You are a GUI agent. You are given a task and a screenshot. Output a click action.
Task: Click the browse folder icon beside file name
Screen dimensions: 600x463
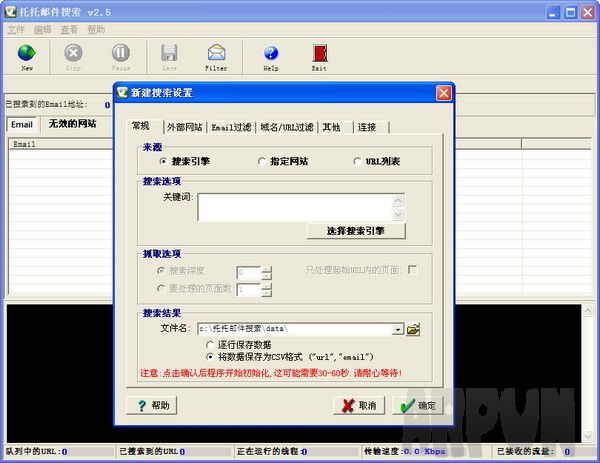[x=413, y=328]
